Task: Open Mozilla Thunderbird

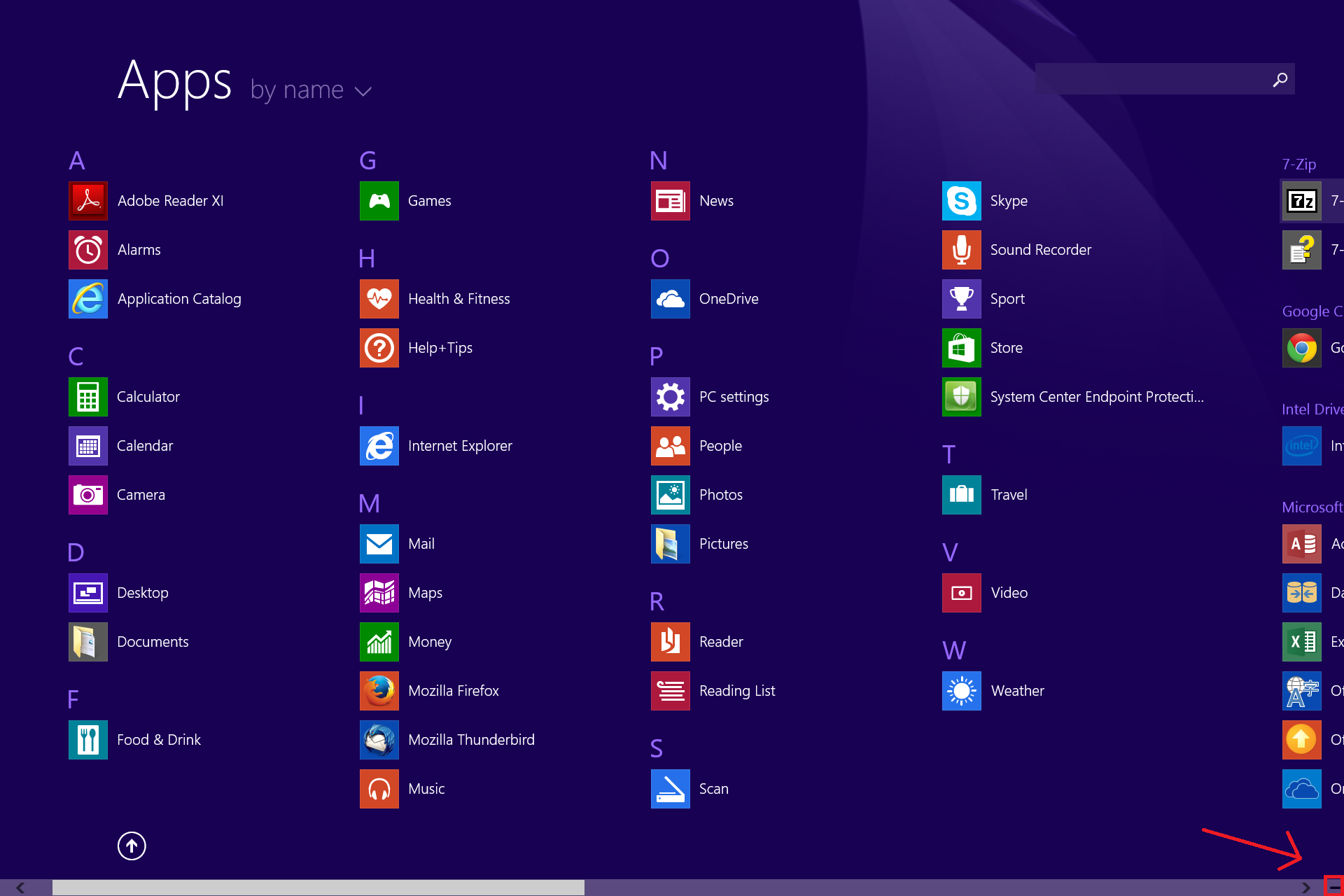Action: (379, 740)
